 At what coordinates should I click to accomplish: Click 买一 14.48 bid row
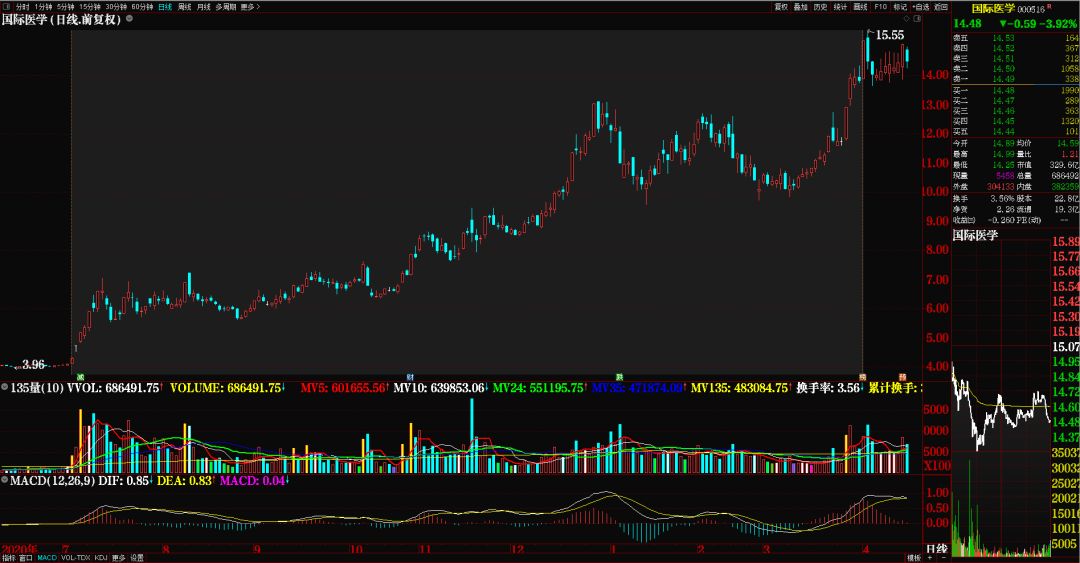1015,90
